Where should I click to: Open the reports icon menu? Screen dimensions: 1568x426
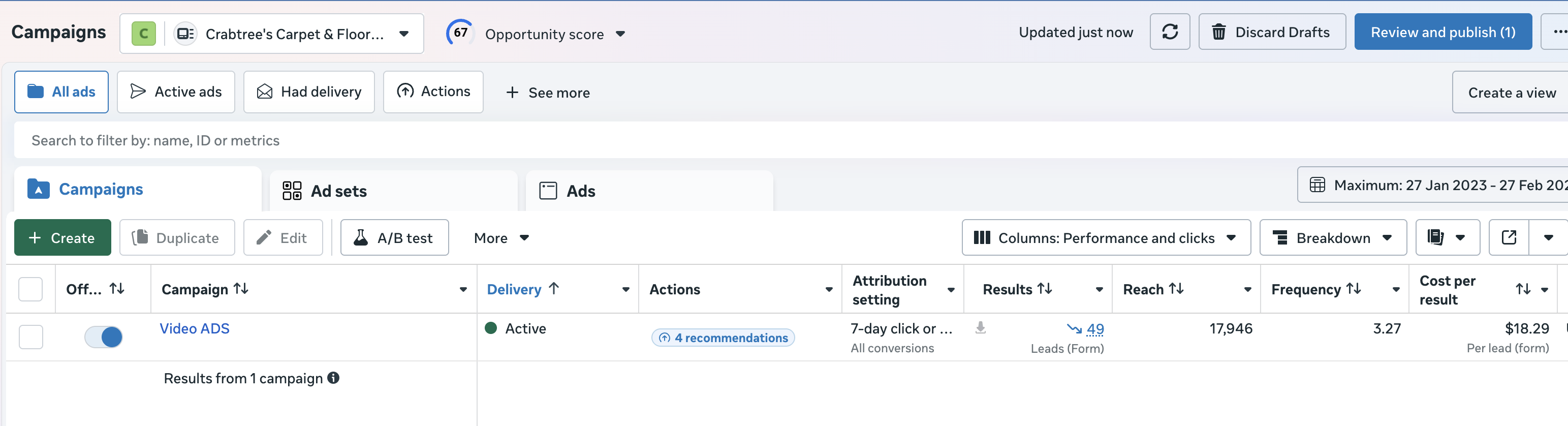(1448, 237)
